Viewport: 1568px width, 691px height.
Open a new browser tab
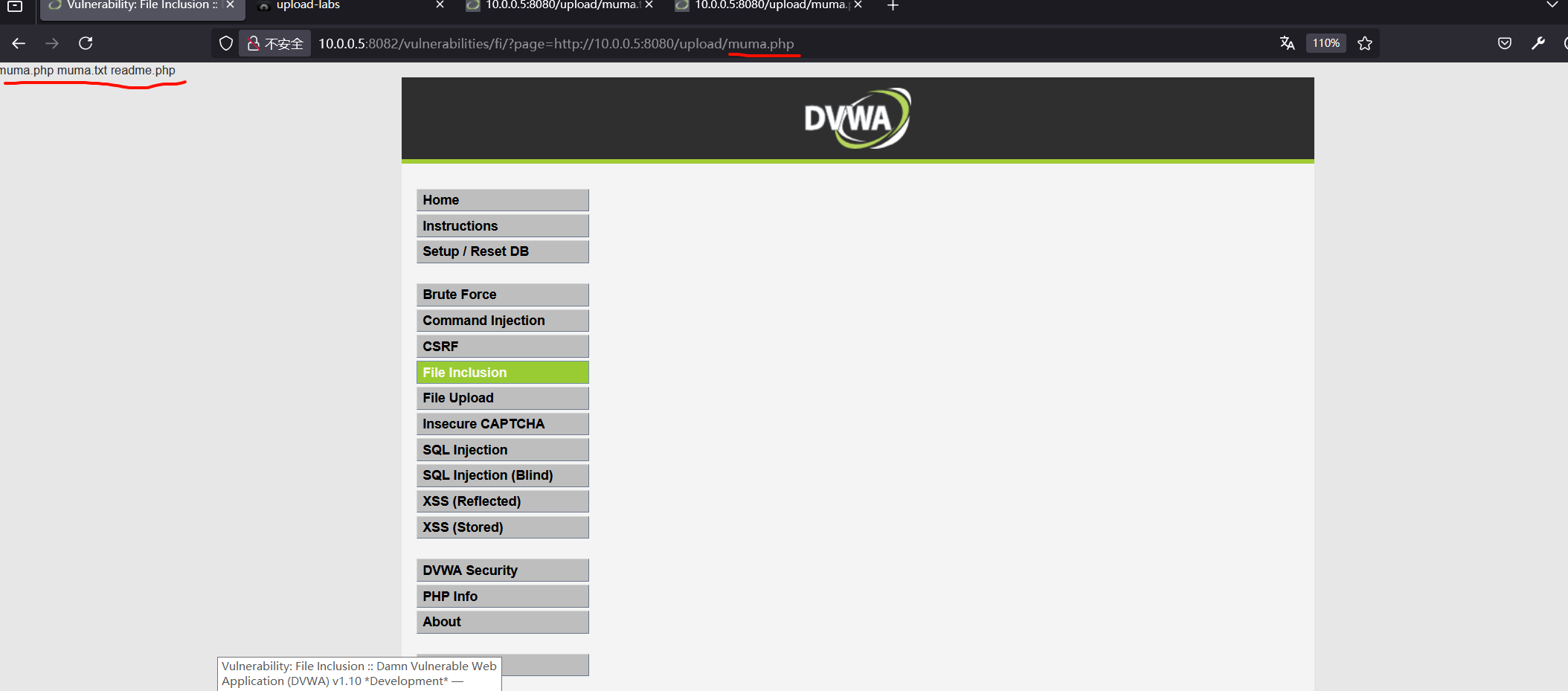tap(893, 6)
